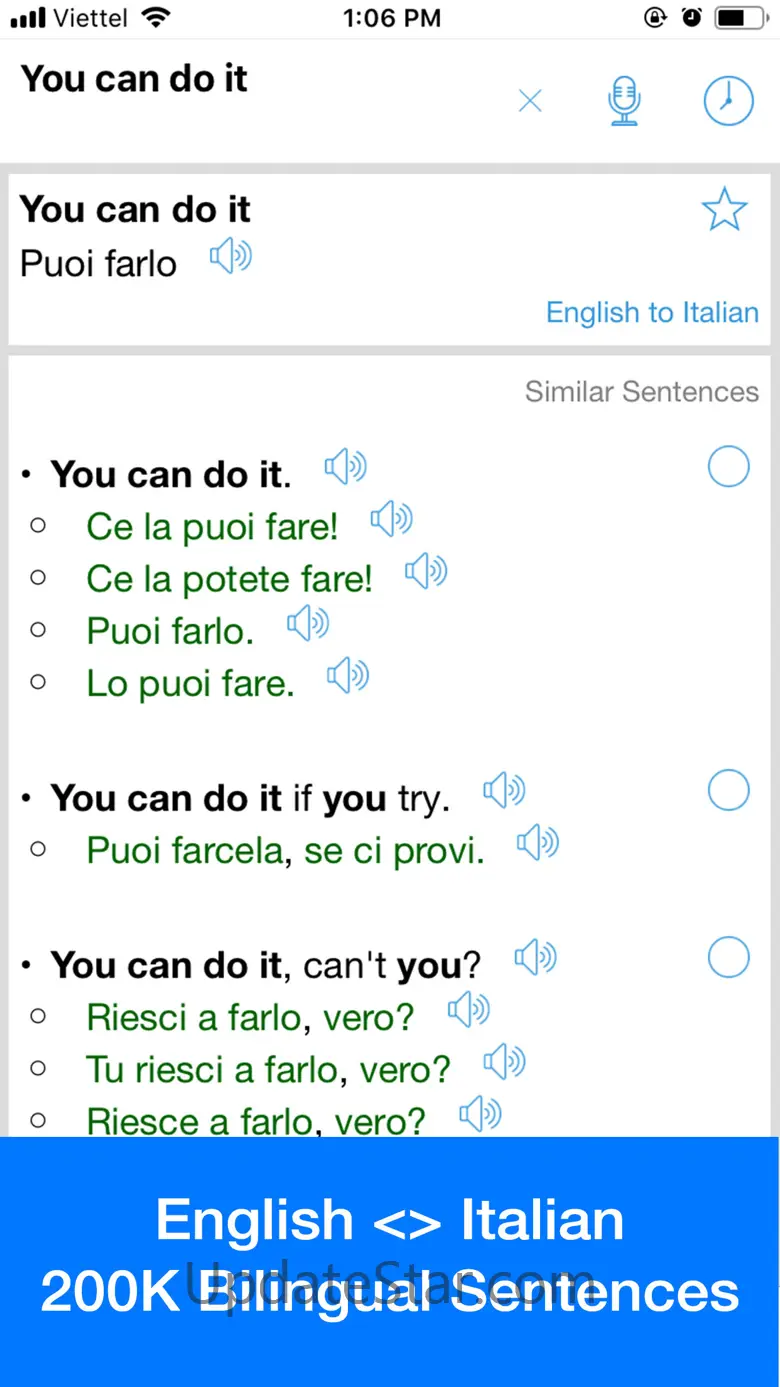Screen dimensions: 780x1387
Task: Tap the "You can do it" search input field
Action: [x=250, y=80]
